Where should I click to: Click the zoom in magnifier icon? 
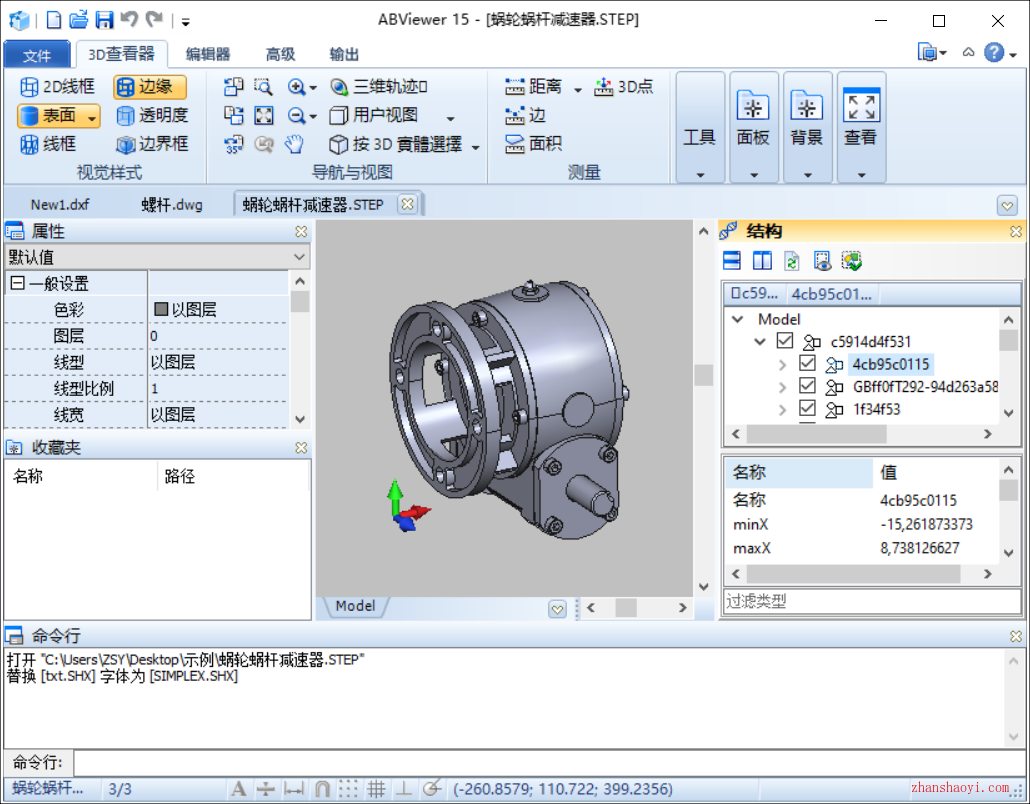[296, 87]
